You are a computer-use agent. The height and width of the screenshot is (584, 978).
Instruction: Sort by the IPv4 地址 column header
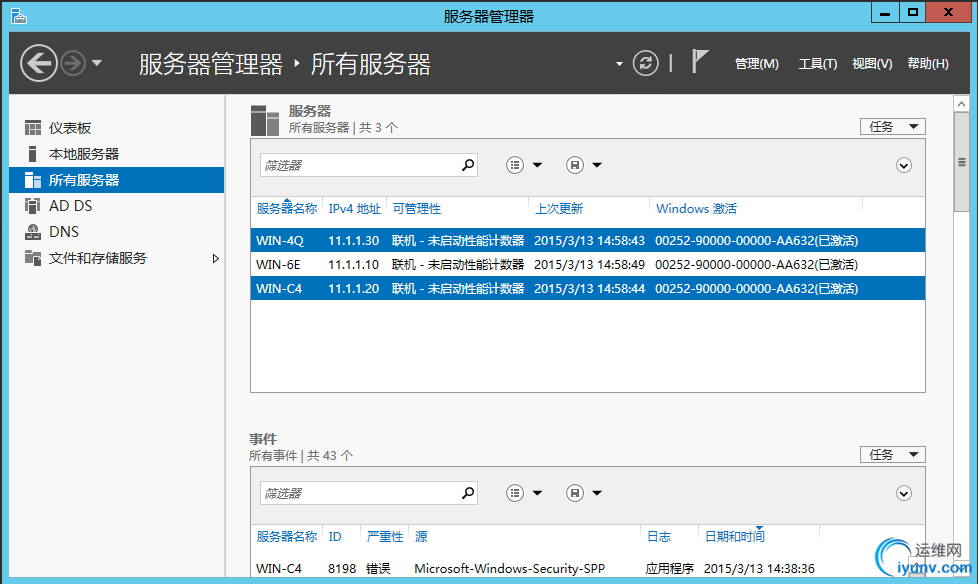(x=354, y=209)
